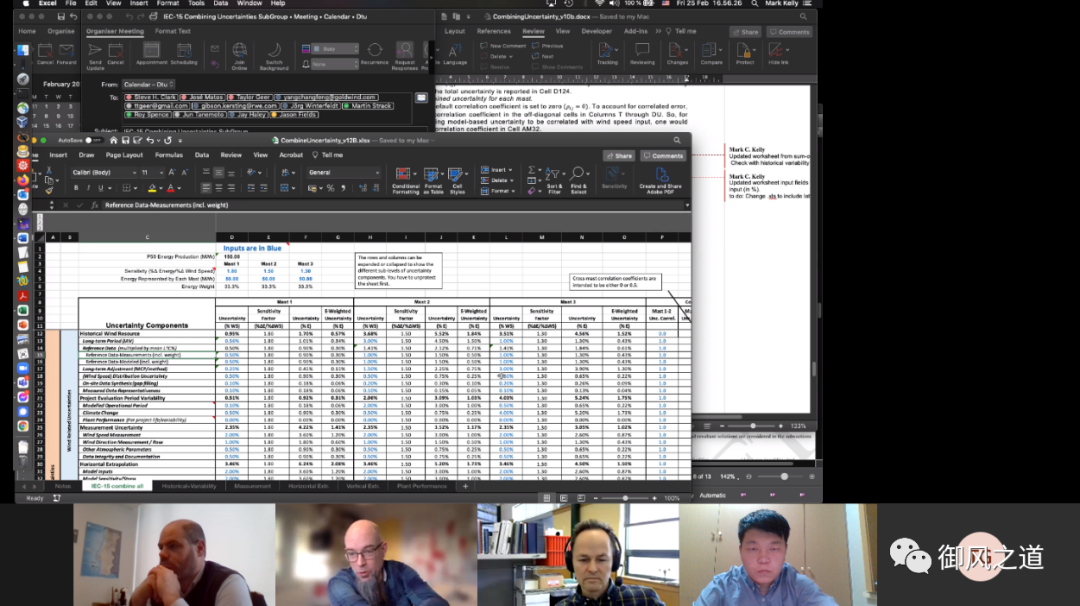1080x606 pixels.
Task: Open Formulas tab in Excel
Action: click(x=169, y=156)
